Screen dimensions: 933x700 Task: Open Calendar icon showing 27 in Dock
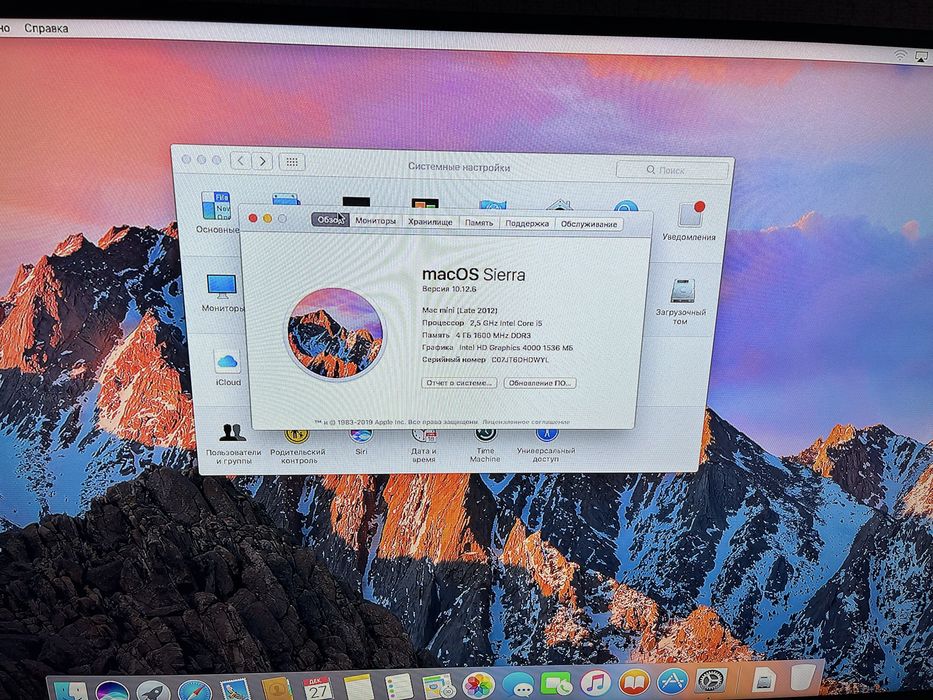click(x=318, y=688)
